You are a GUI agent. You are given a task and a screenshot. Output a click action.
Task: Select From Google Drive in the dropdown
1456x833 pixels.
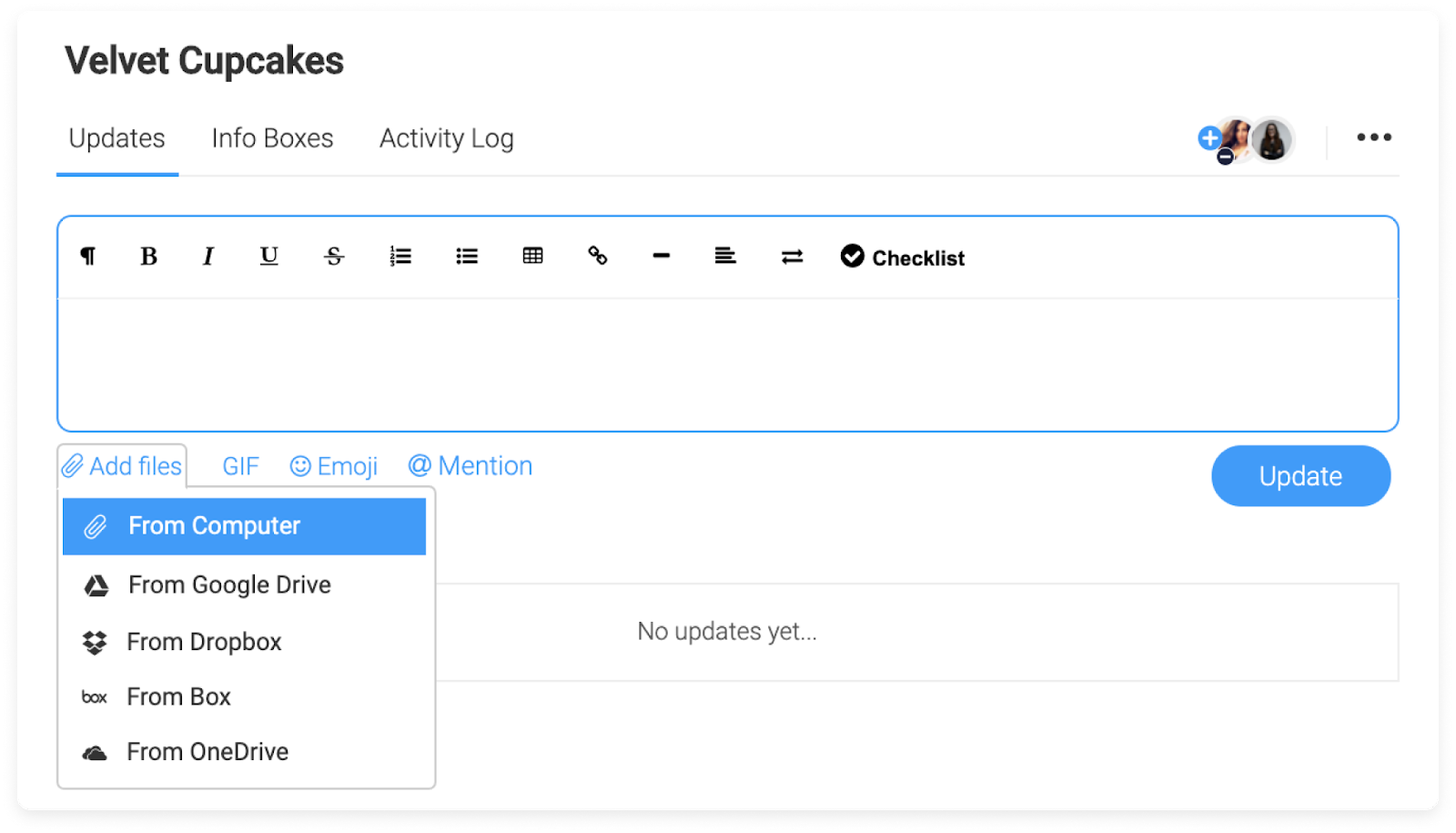pyautogui.click(x=229, y=584)
